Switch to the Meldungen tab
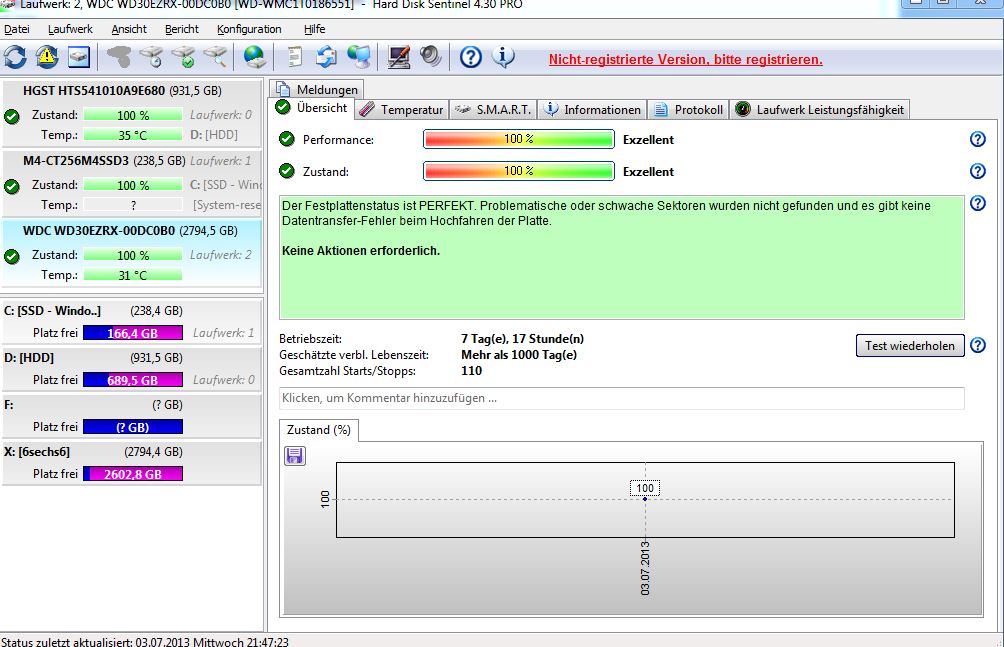The image size is (1004, 647). (317, 89)
